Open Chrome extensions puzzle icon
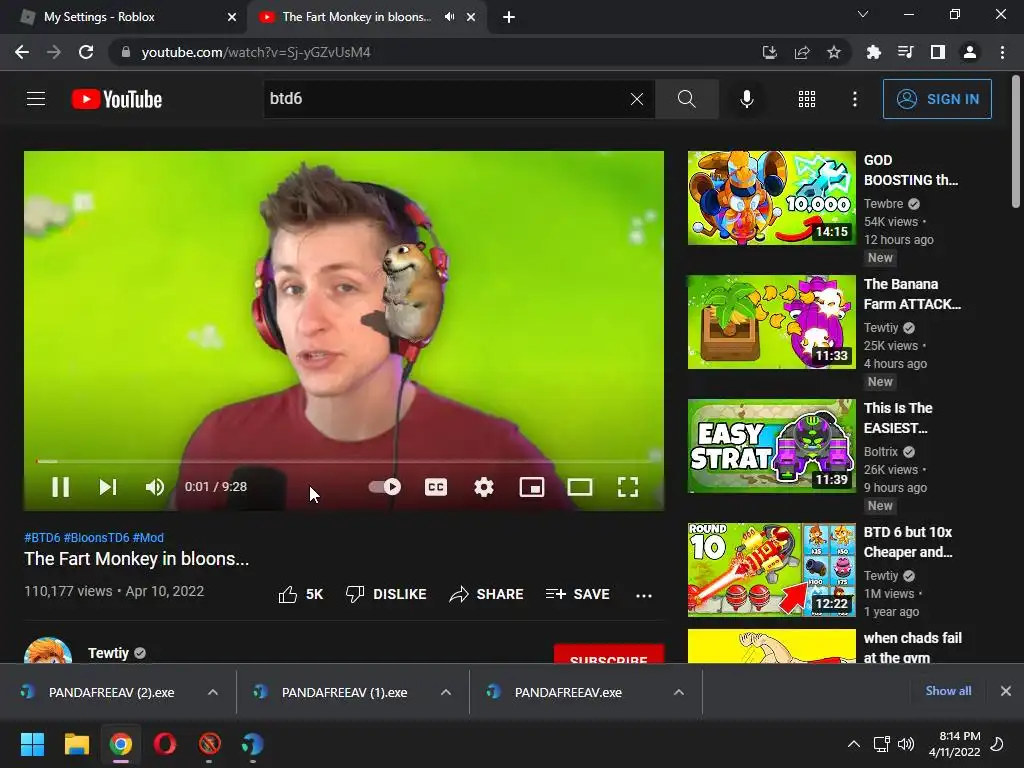The image size is (1024, 768). pyautogui.click(x=873, y=52)
